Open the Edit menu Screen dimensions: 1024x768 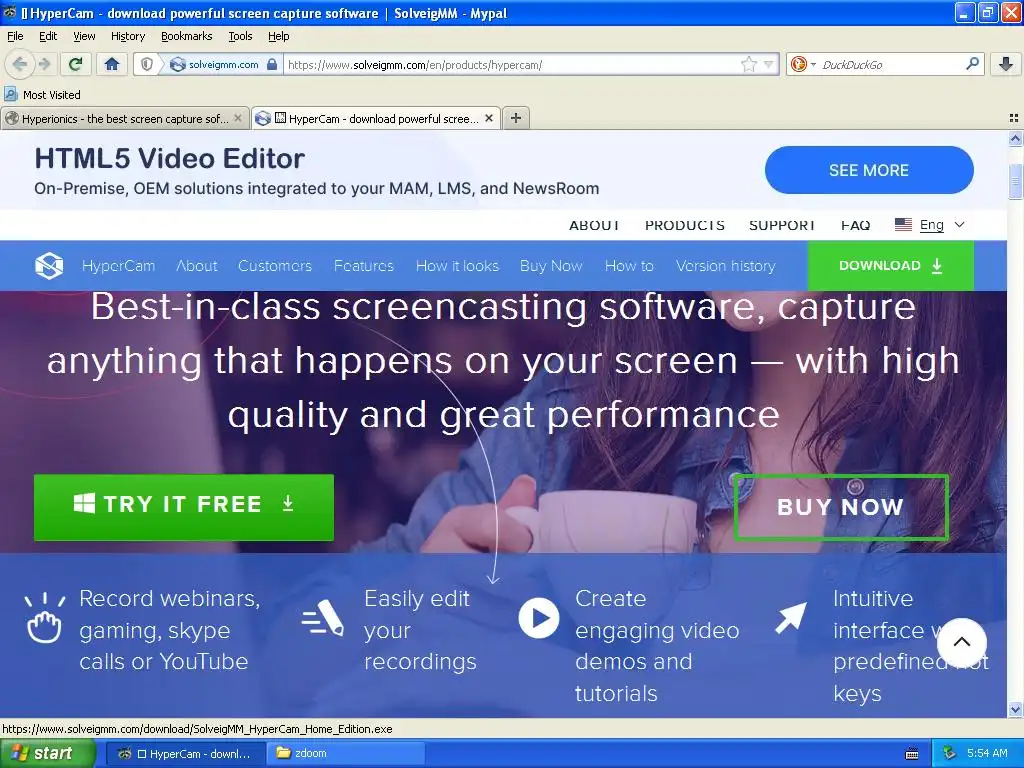coord(48,36)
